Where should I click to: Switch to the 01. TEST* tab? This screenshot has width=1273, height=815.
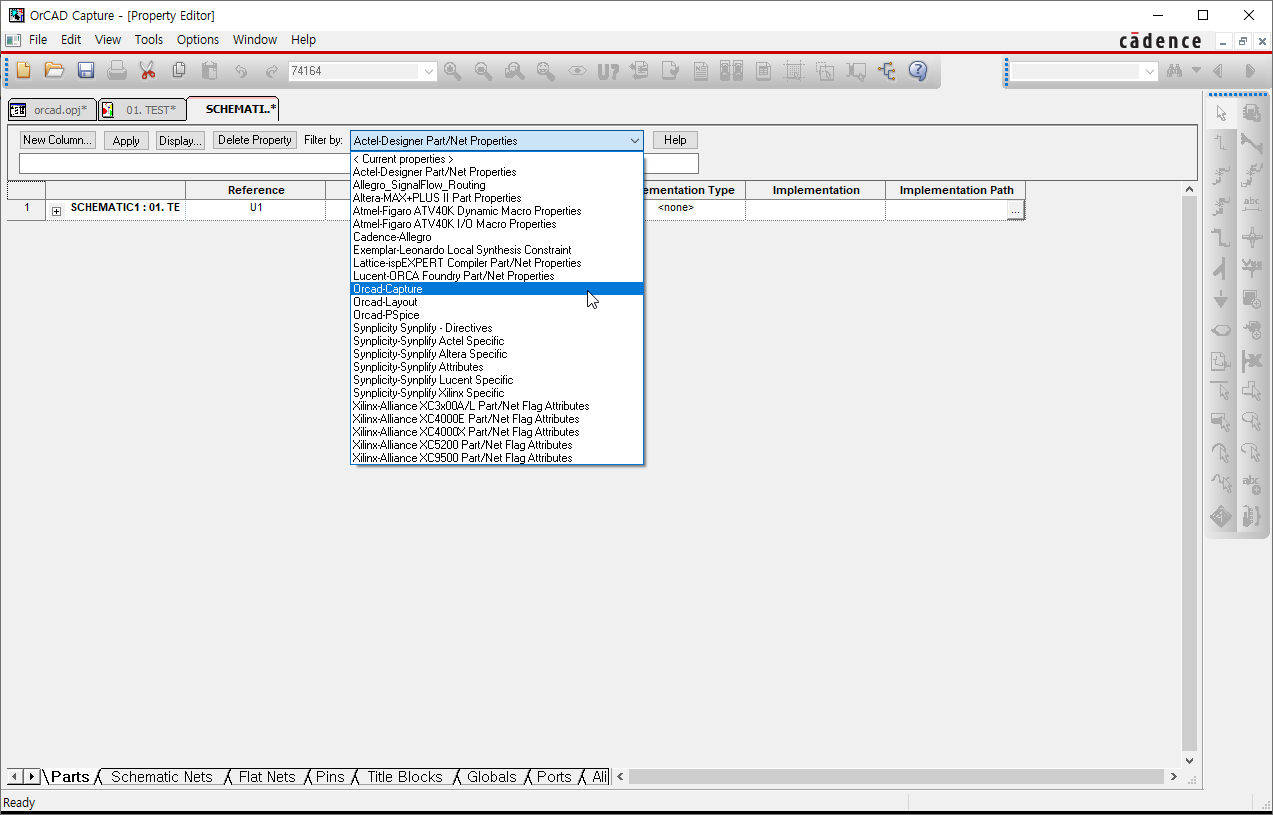tap(142, 110)
